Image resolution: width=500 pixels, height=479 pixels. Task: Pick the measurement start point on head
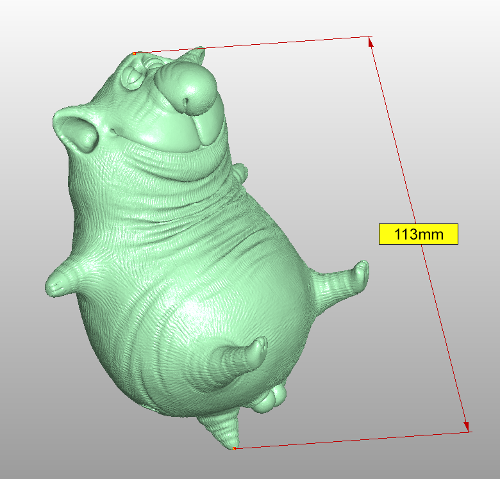(134, 53)
